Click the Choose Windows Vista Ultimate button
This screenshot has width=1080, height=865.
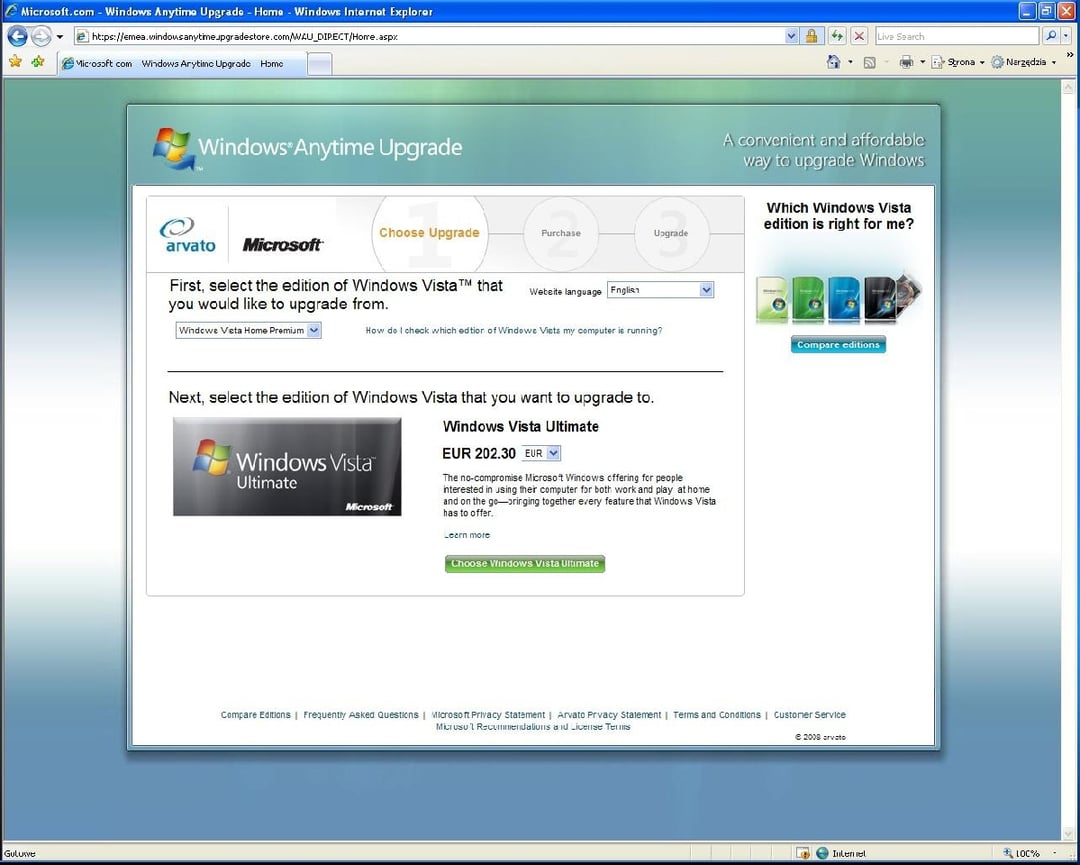tap(524, 563)
